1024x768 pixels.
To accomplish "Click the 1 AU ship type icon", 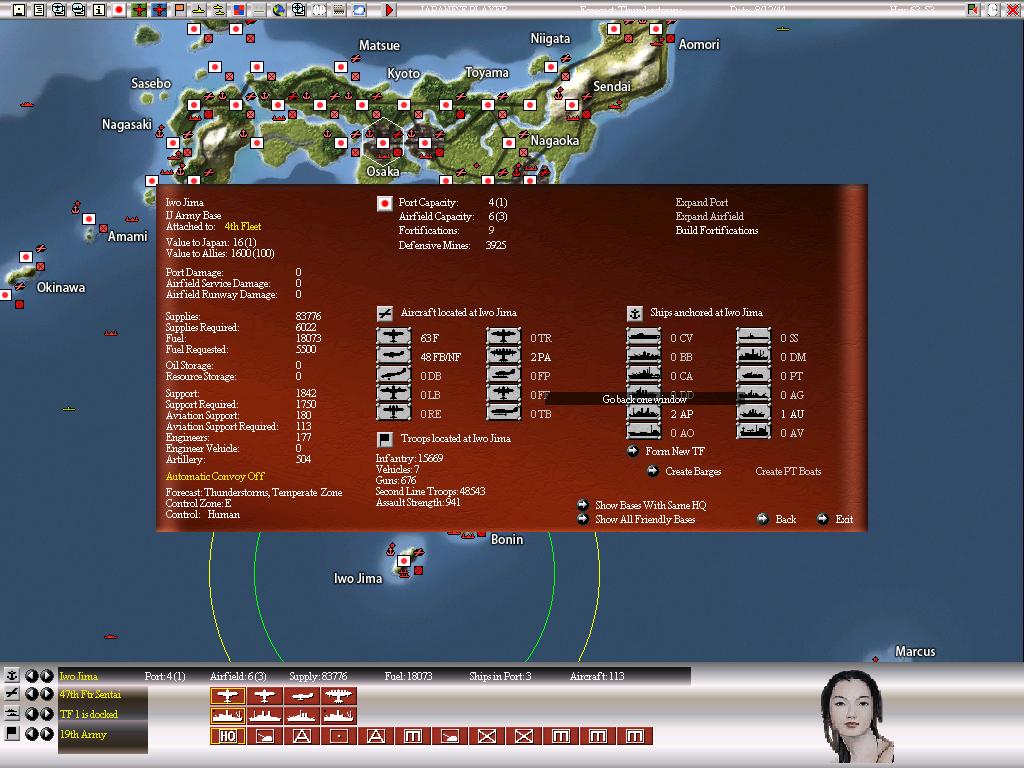I will coord(754,413).
